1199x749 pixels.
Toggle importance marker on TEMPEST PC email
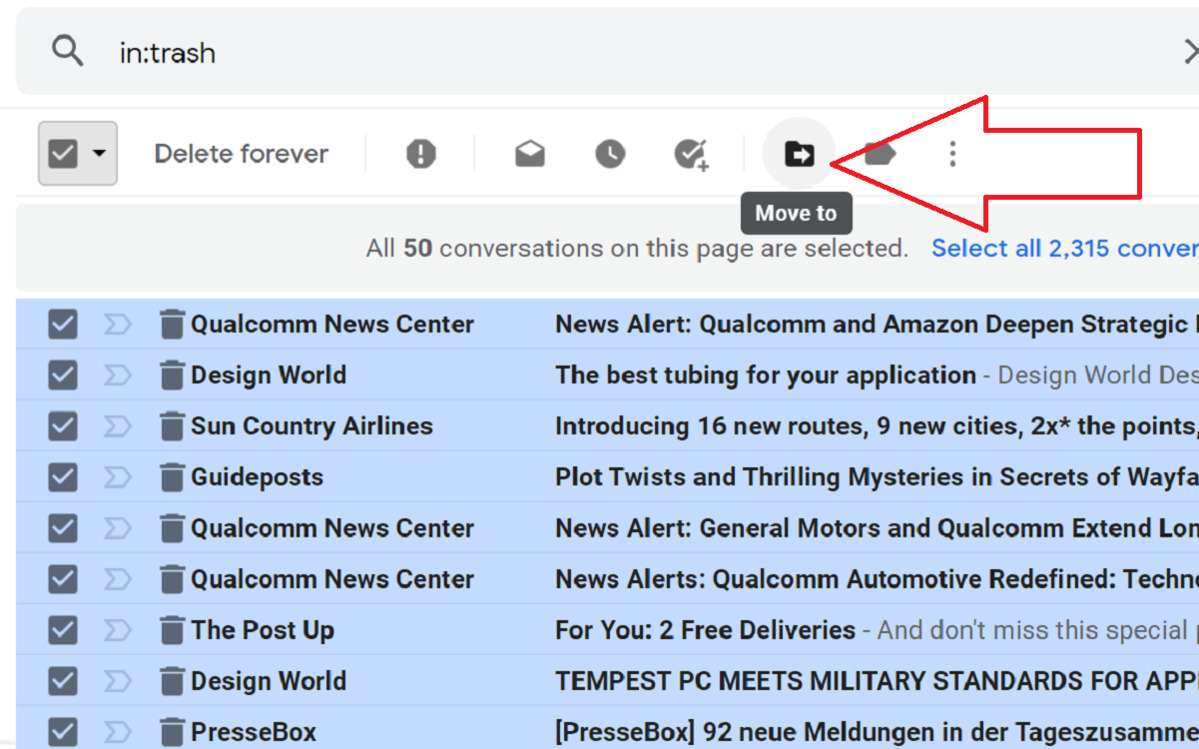117,681
